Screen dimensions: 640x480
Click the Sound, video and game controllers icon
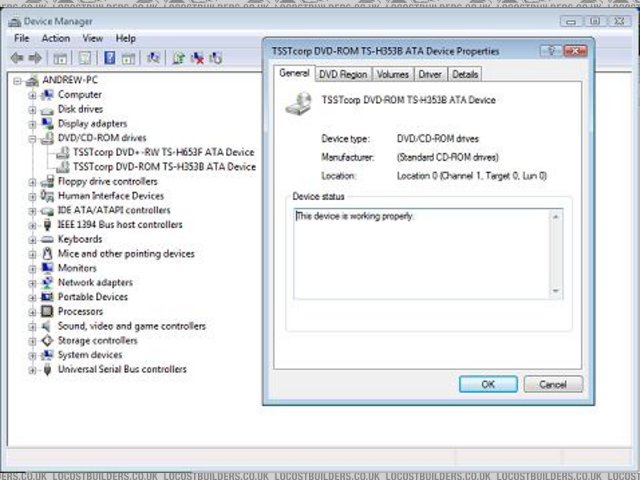tap(47, 326)
